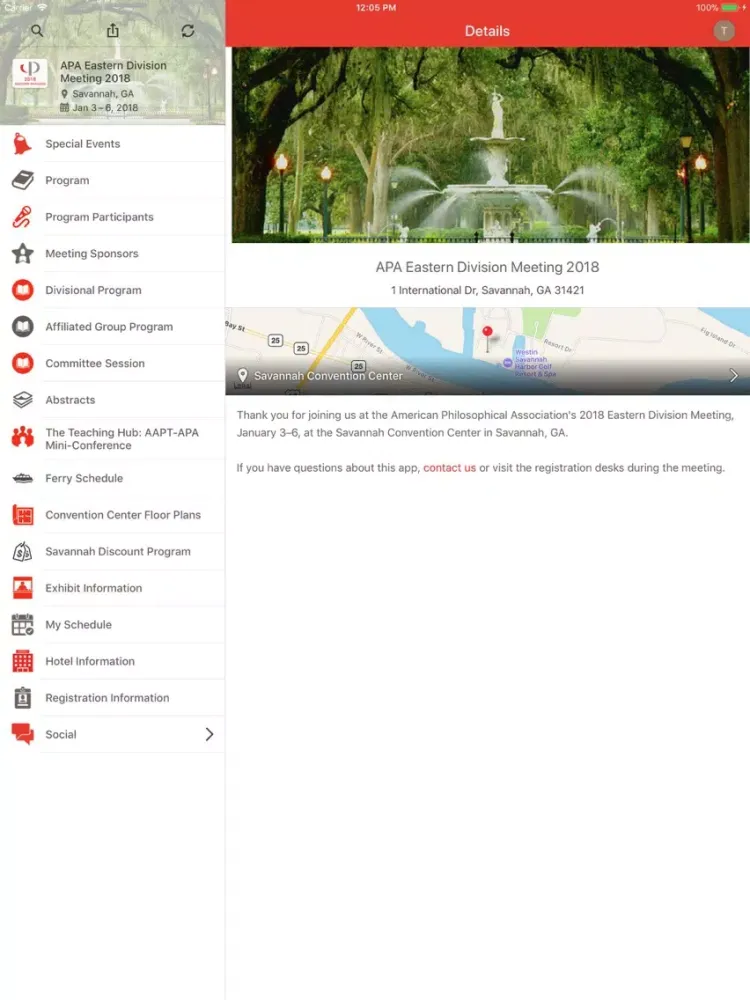Tap the 'Jan 3–6, 2018' date text
The height and width of the screenshot is (1000, 750).
tap(105, 108)
